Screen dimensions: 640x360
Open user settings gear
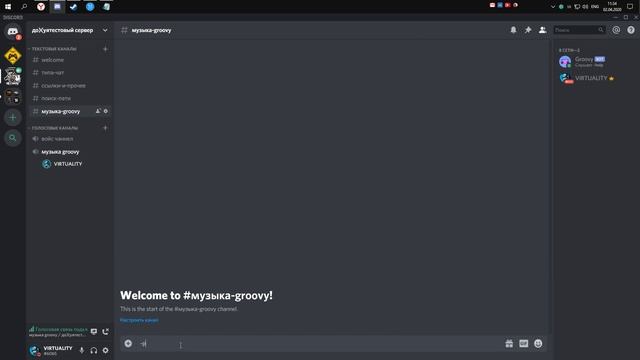tap(106, 350)
